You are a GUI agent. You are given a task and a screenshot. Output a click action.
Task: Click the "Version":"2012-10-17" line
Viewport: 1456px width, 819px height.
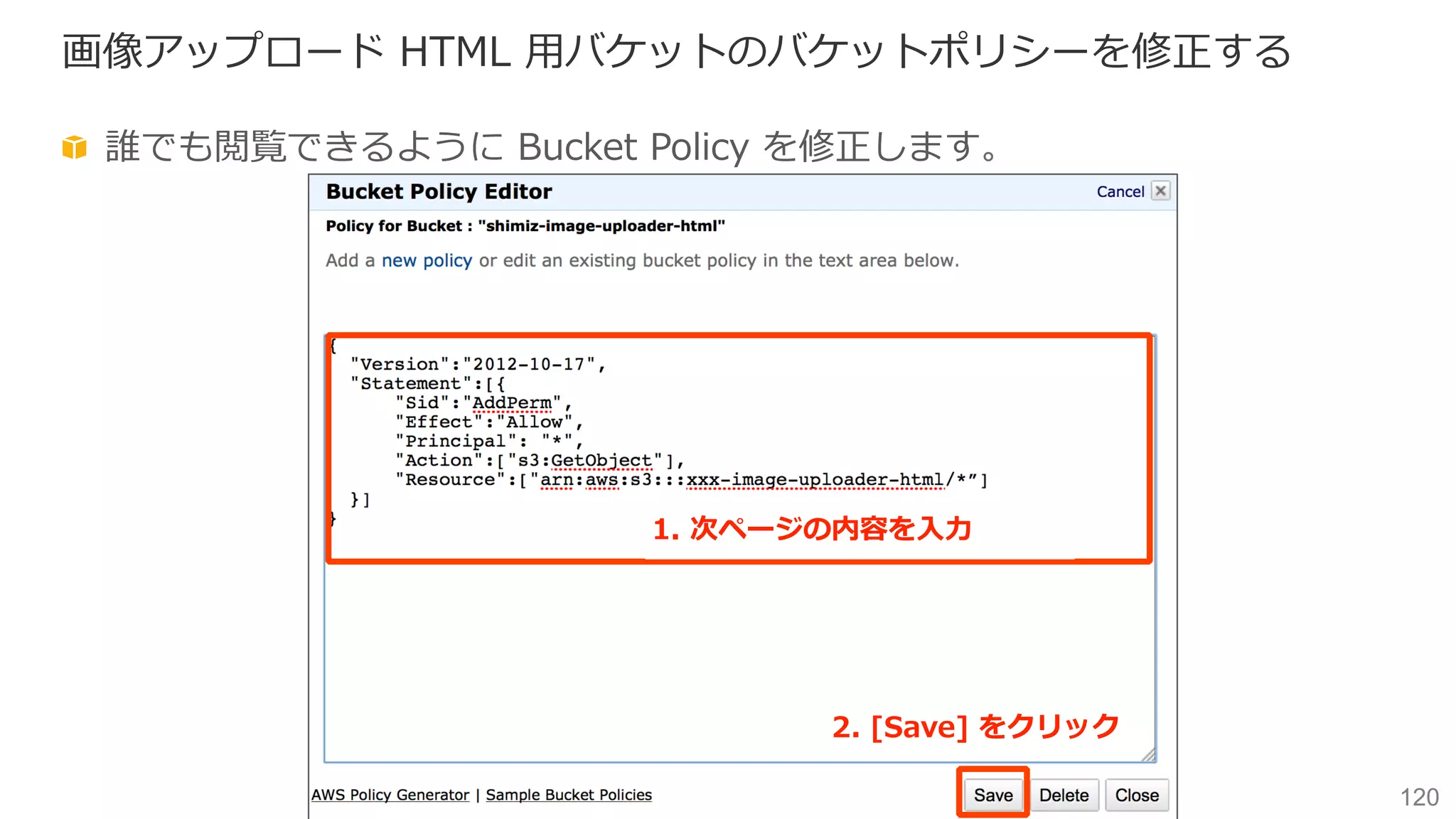click(x=478, y=364)
